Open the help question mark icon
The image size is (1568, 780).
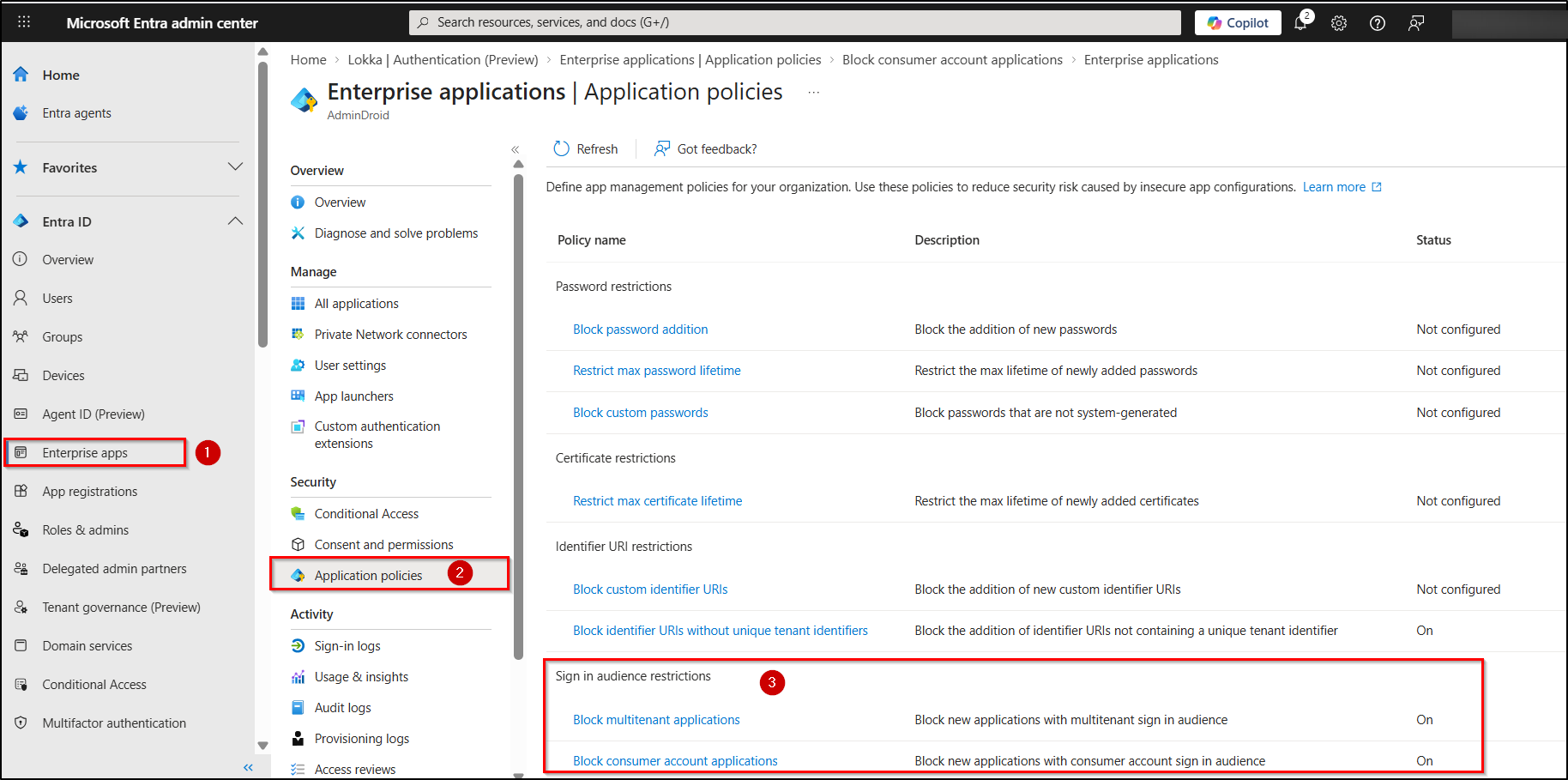(1377, 23)
